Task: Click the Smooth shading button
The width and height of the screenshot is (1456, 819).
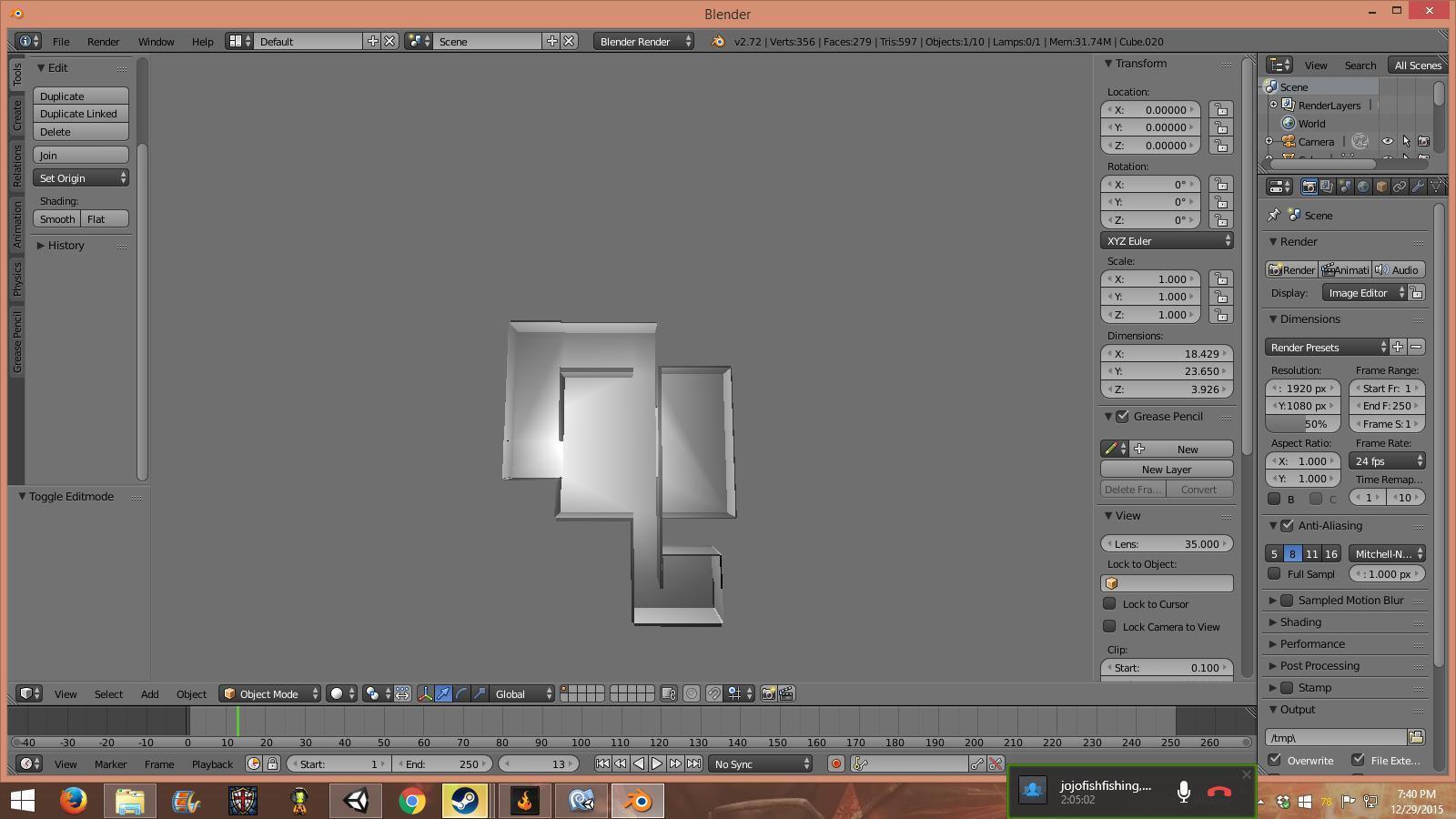Action: pos(57,218)
